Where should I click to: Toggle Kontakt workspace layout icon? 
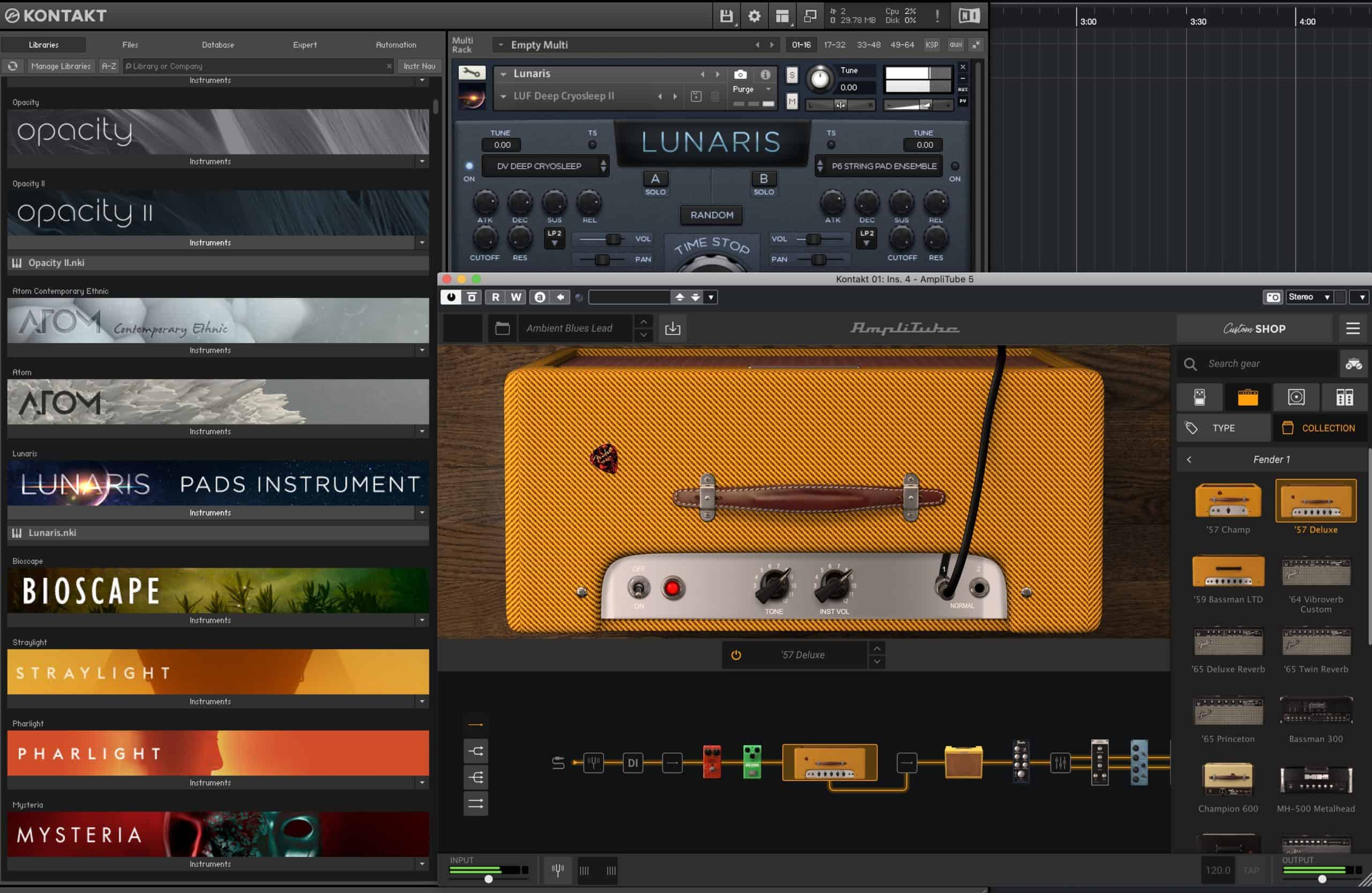point(782,16)
